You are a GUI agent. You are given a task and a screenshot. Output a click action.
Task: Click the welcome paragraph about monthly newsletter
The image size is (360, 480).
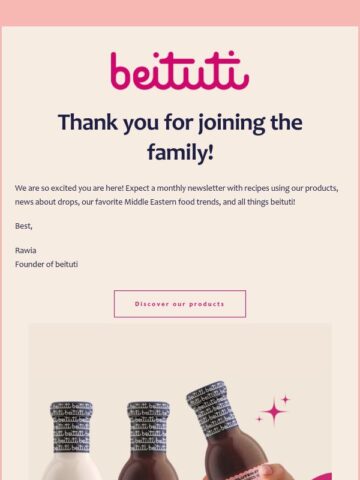click(177, 195)
